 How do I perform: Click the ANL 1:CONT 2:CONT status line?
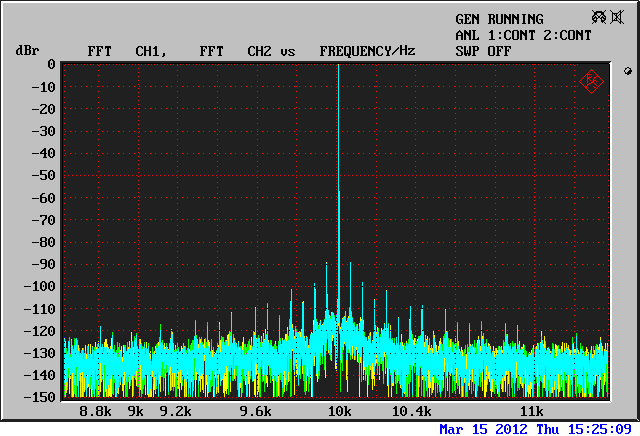tap(523, 36)
